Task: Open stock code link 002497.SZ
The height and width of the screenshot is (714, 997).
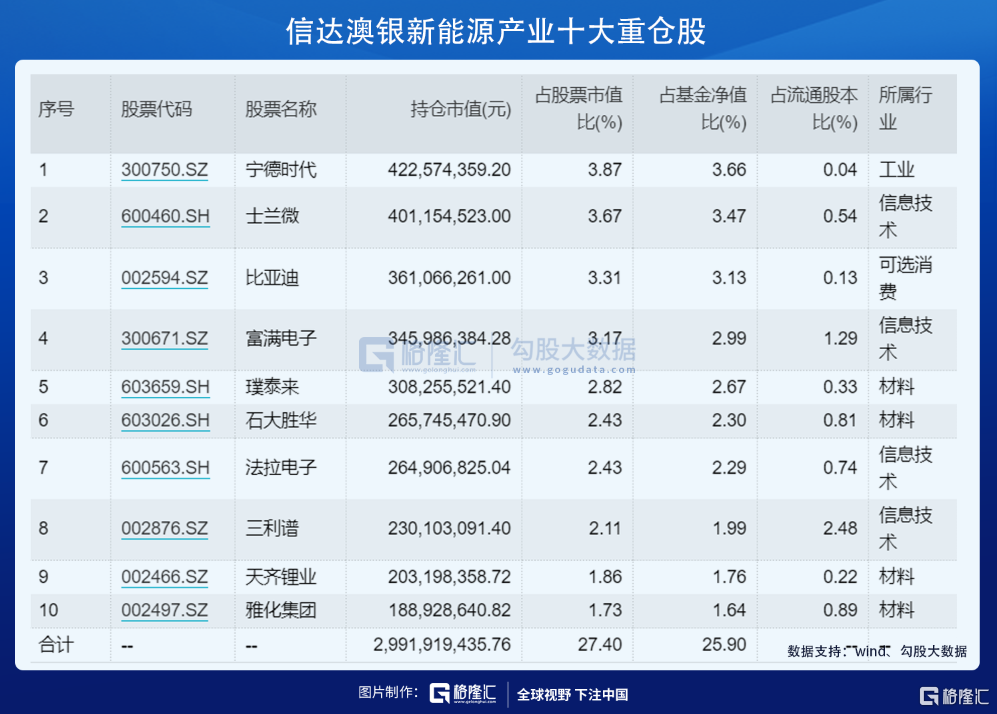Action: pyautogui.click(x=165, y=610)
